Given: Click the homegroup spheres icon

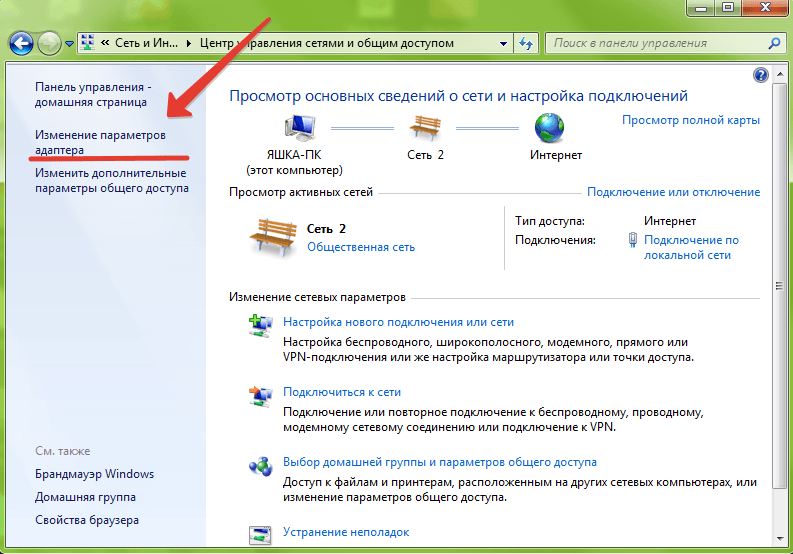Looking at the screenshot, I should click(260, 466).
